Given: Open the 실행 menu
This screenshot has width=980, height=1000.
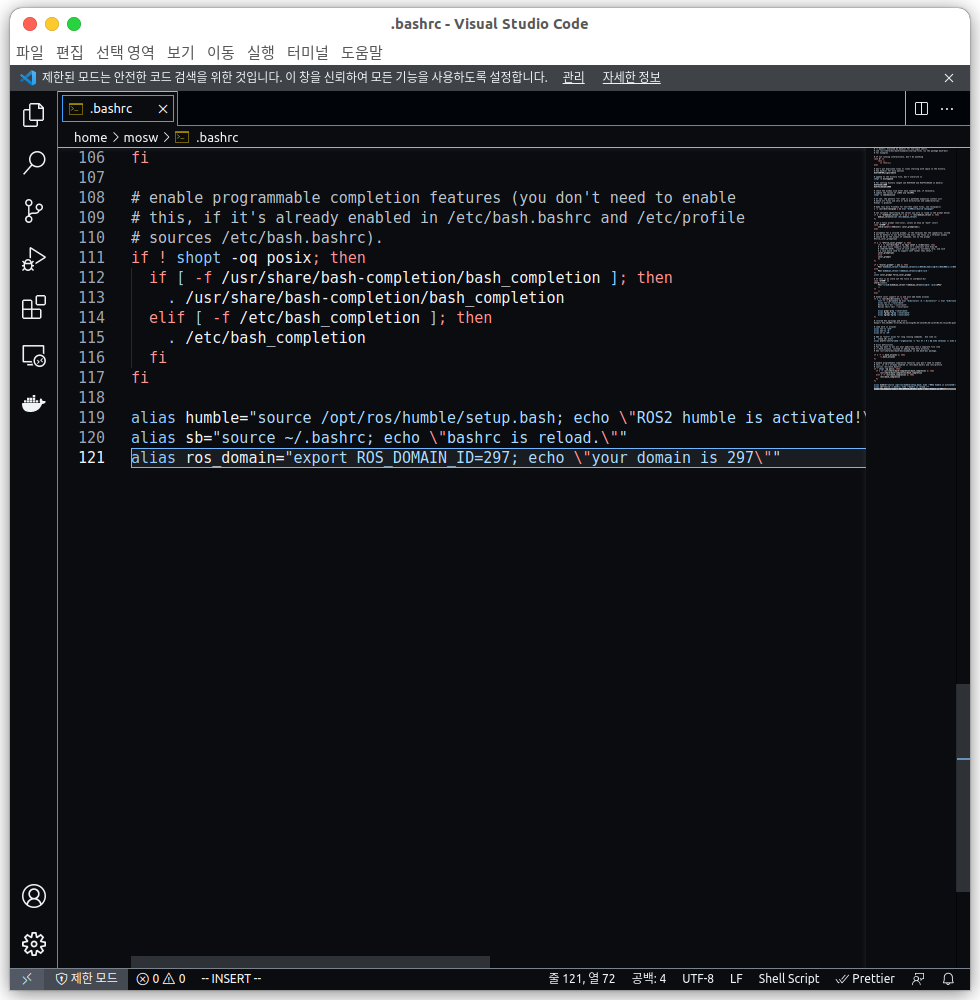Looking at the screenshot, I should [x=261, y=52].
